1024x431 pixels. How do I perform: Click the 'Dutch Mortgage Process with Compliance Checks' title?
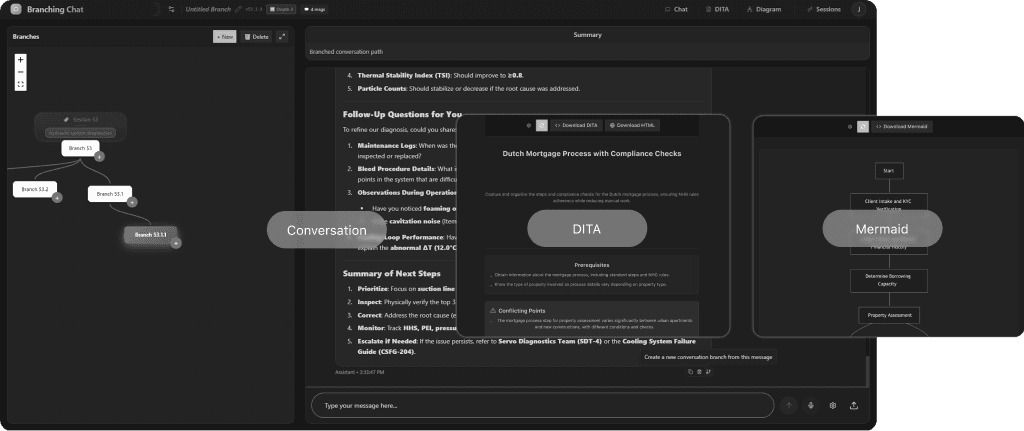click(592, 153)
